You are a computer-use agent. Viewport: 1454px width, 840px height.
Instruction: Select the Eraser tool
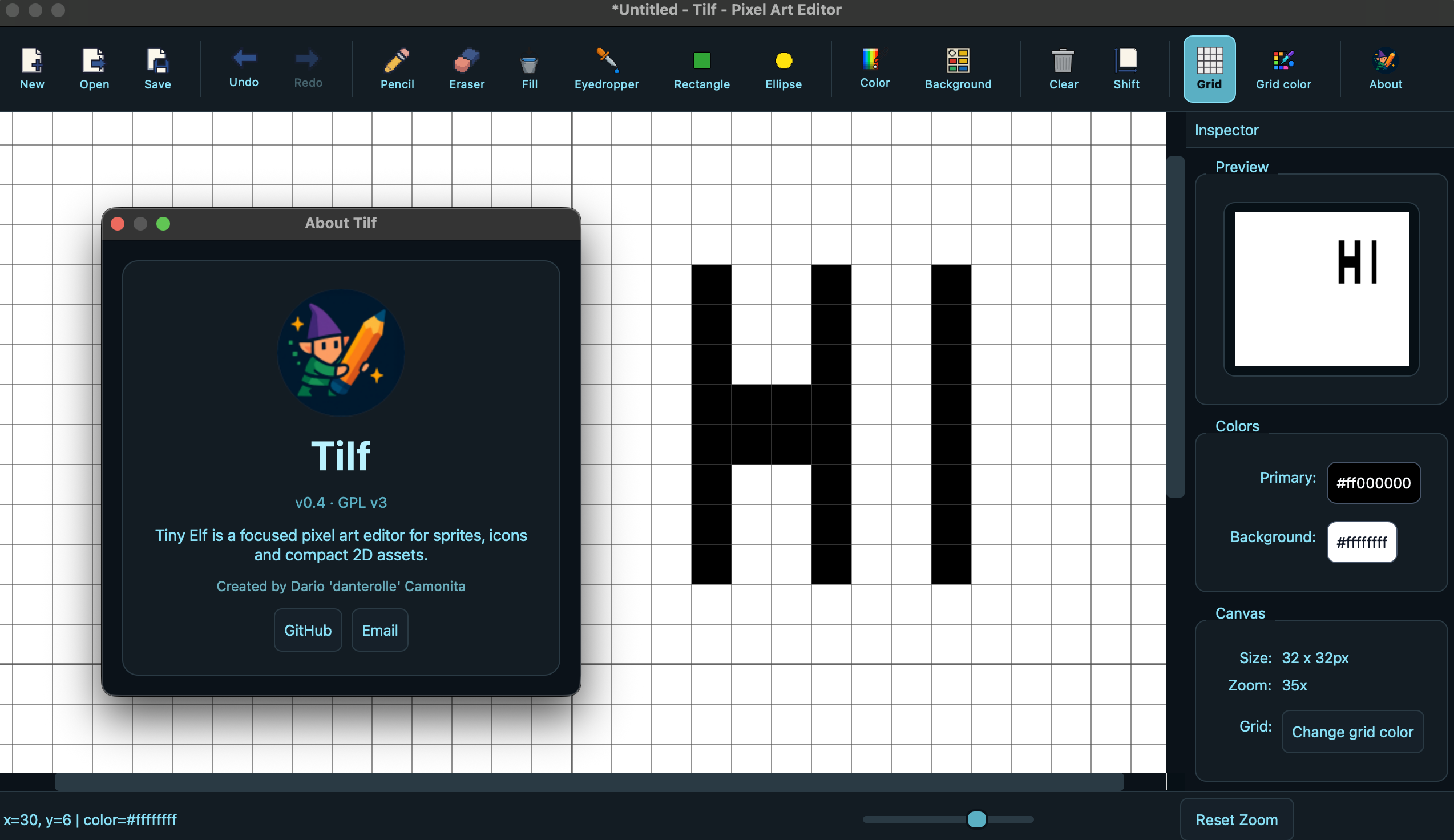point(467,68)
